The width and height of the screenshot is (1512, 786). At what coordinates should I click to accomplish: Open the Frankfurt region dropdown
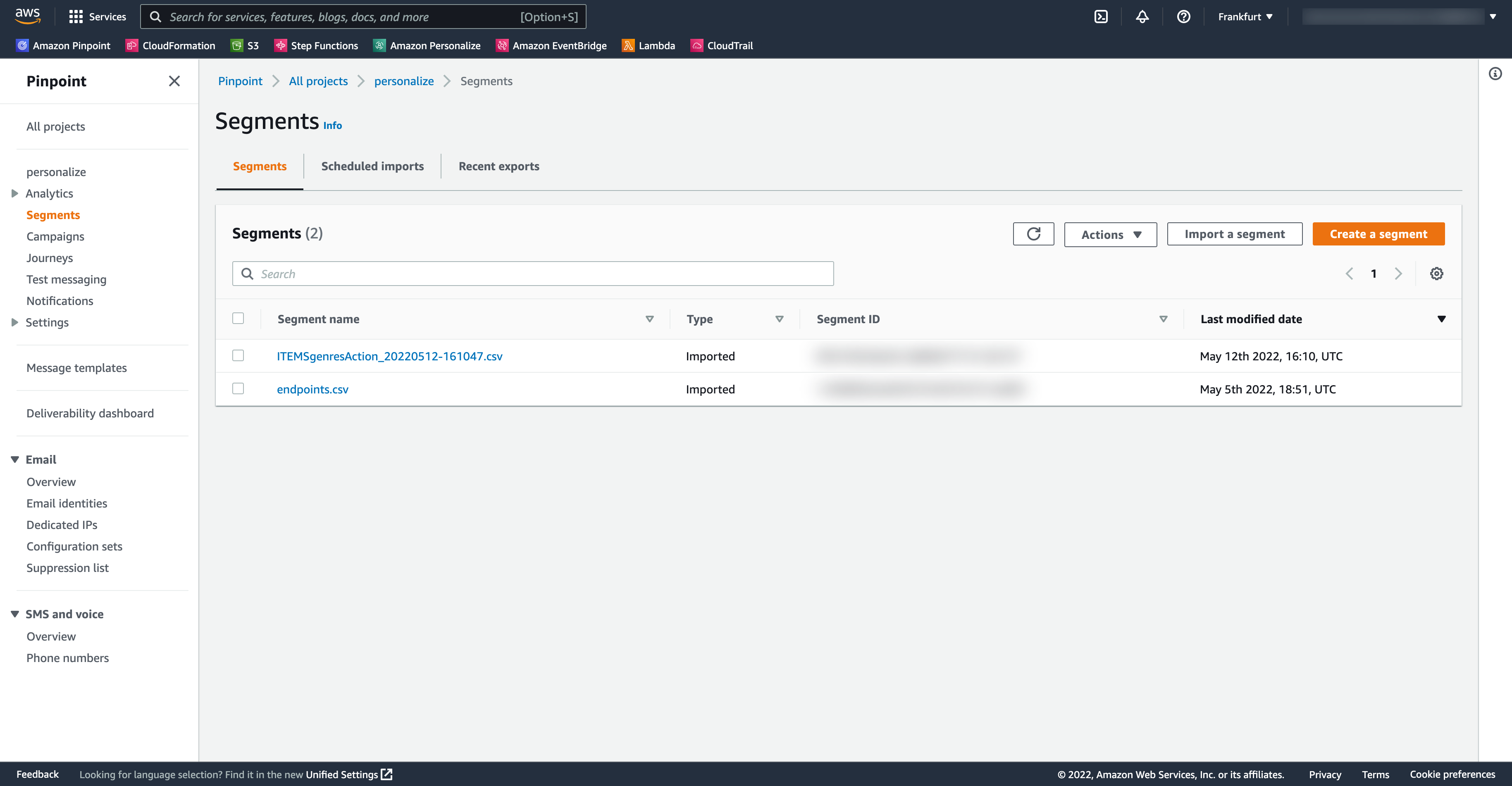coord(1245,17)
